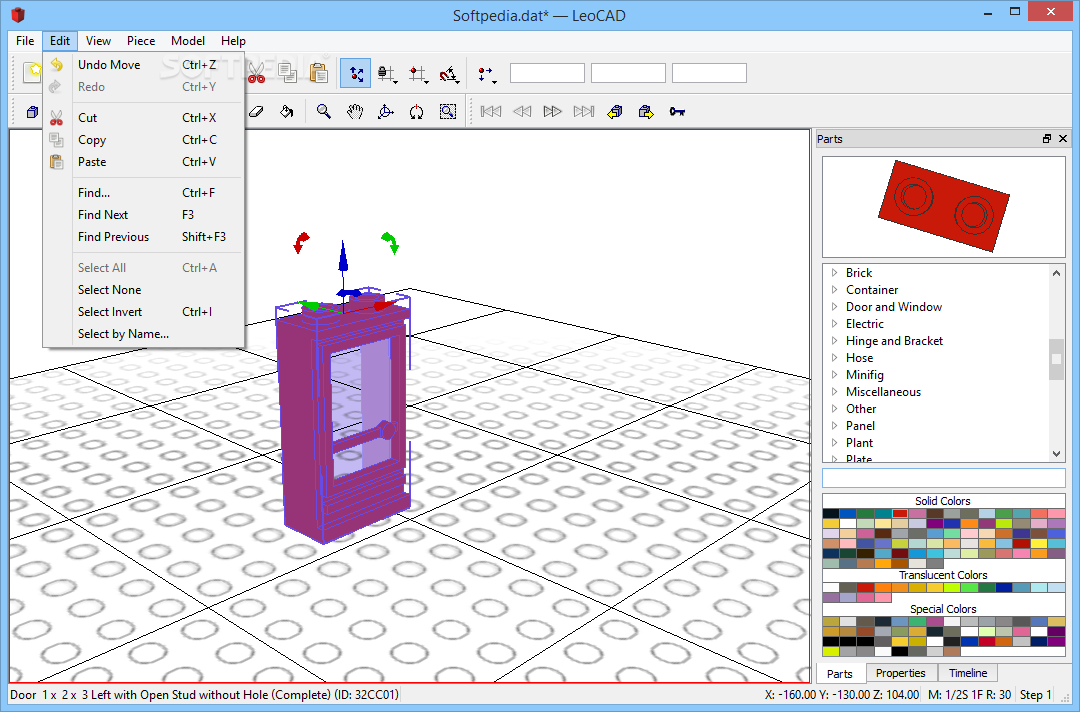Choose Select Invert menu entry
Screen dimensions: 1080x712
[143, 312]
